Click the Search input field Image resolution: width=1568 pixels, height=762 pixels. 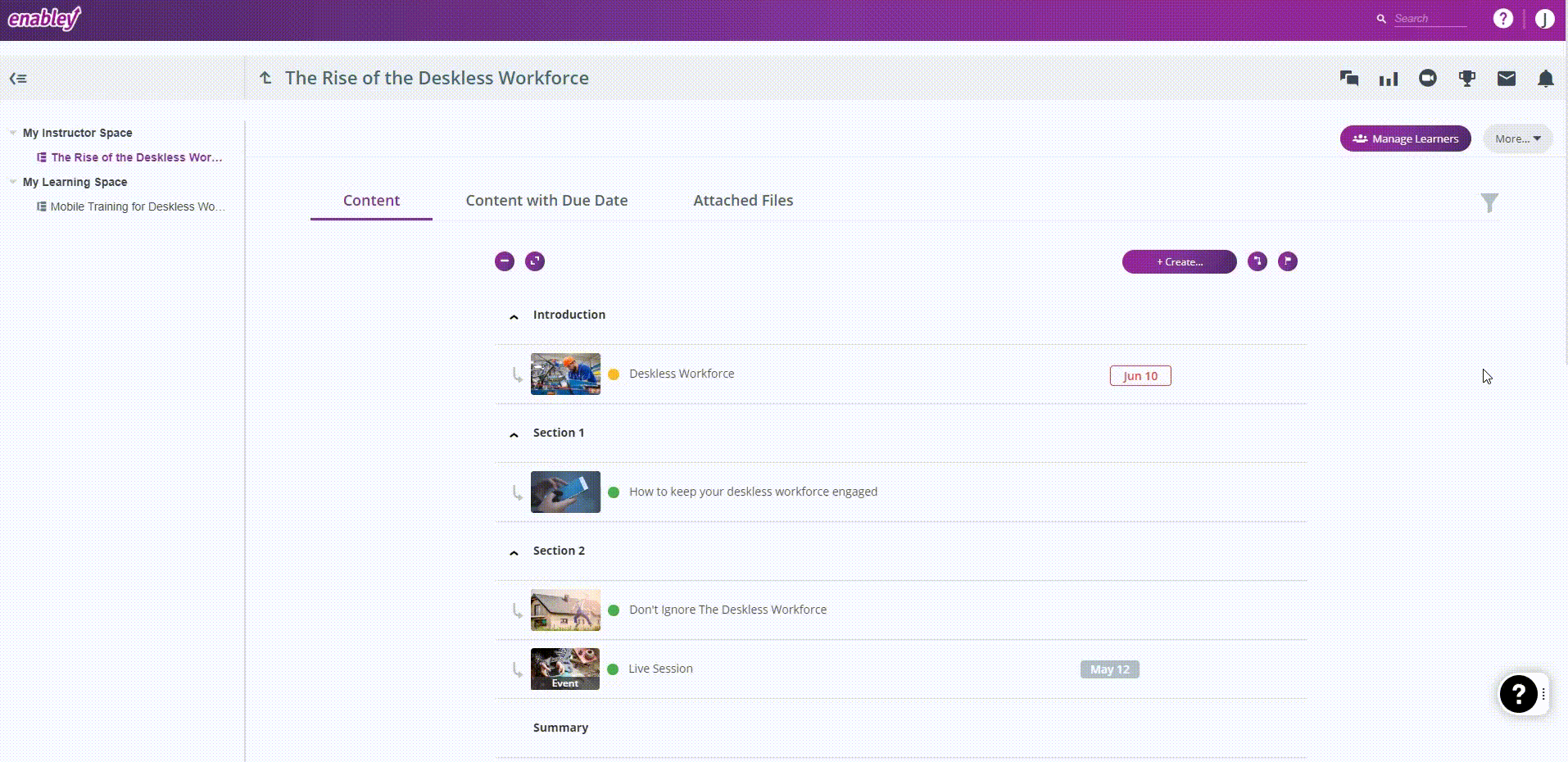[x=1430, y=19]
